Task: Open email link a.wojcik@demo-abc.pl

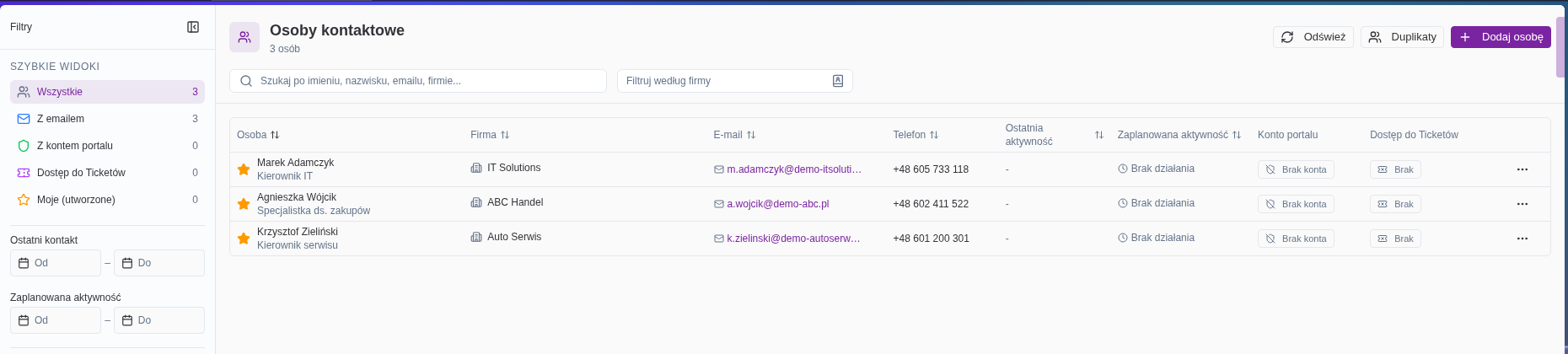Action: [x=778, y=204]
